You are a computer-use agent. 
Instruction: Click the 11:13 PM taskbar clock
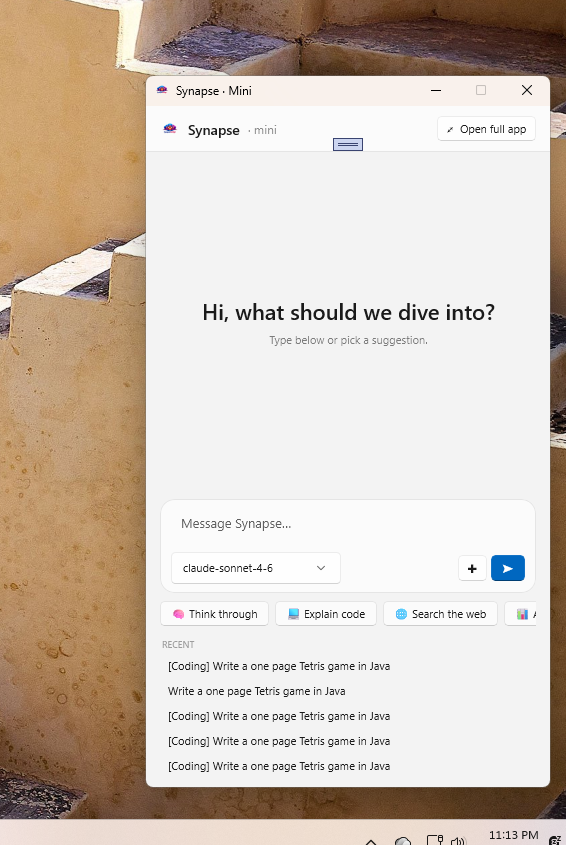coord(513,836)
